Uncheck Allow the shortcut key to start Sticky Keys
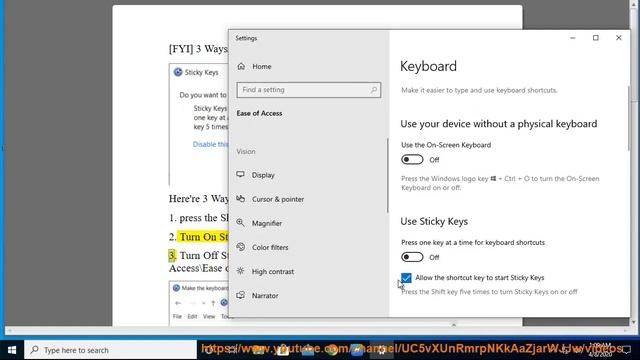 pos(406,278)
